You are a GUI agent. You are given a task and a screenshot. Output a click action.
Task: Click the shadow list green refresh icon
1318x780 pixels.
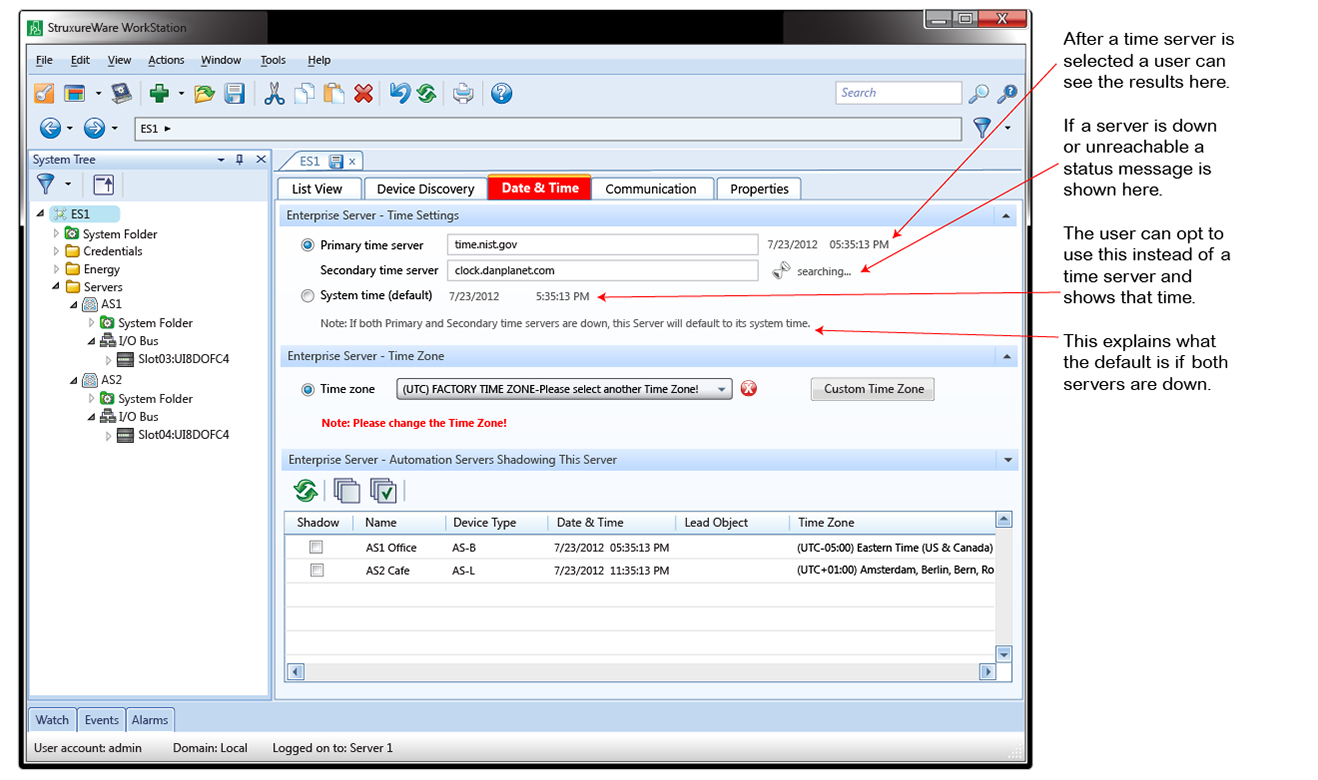coord(306,490)
